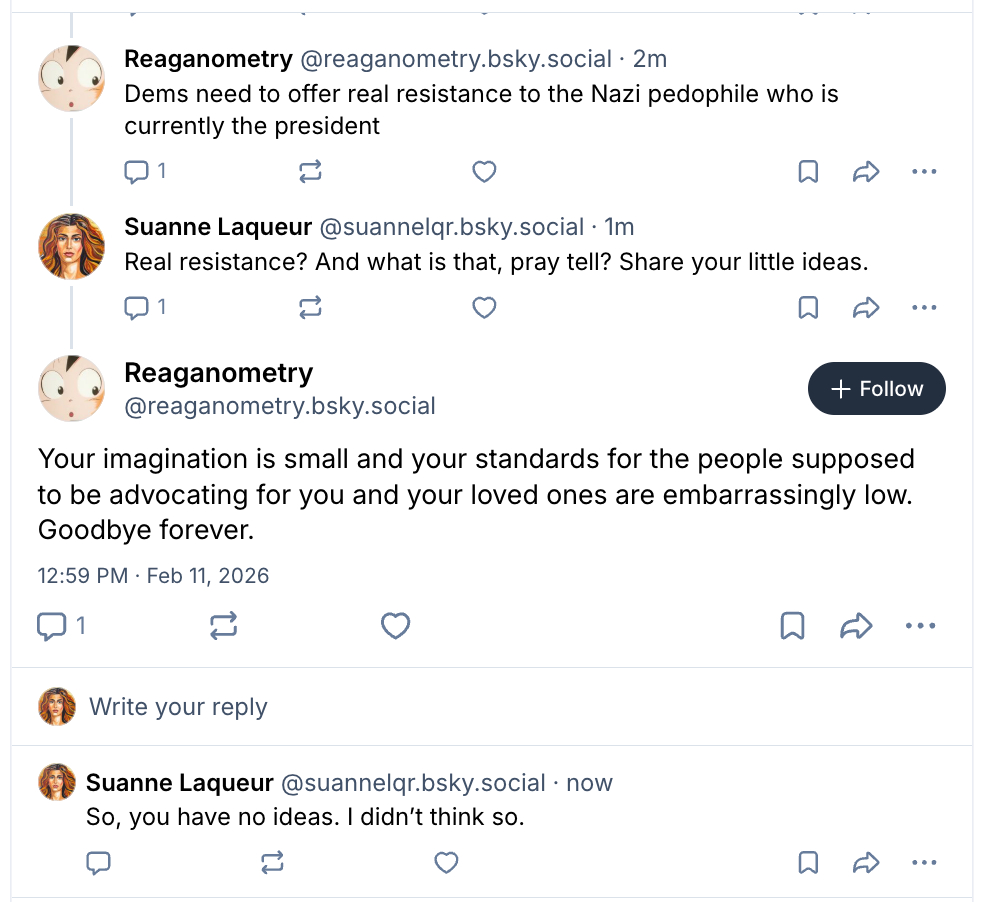The image size is (986, 902).
Task: Open more options on Suanne's "pray tell" post
Action: pos(924,307)
